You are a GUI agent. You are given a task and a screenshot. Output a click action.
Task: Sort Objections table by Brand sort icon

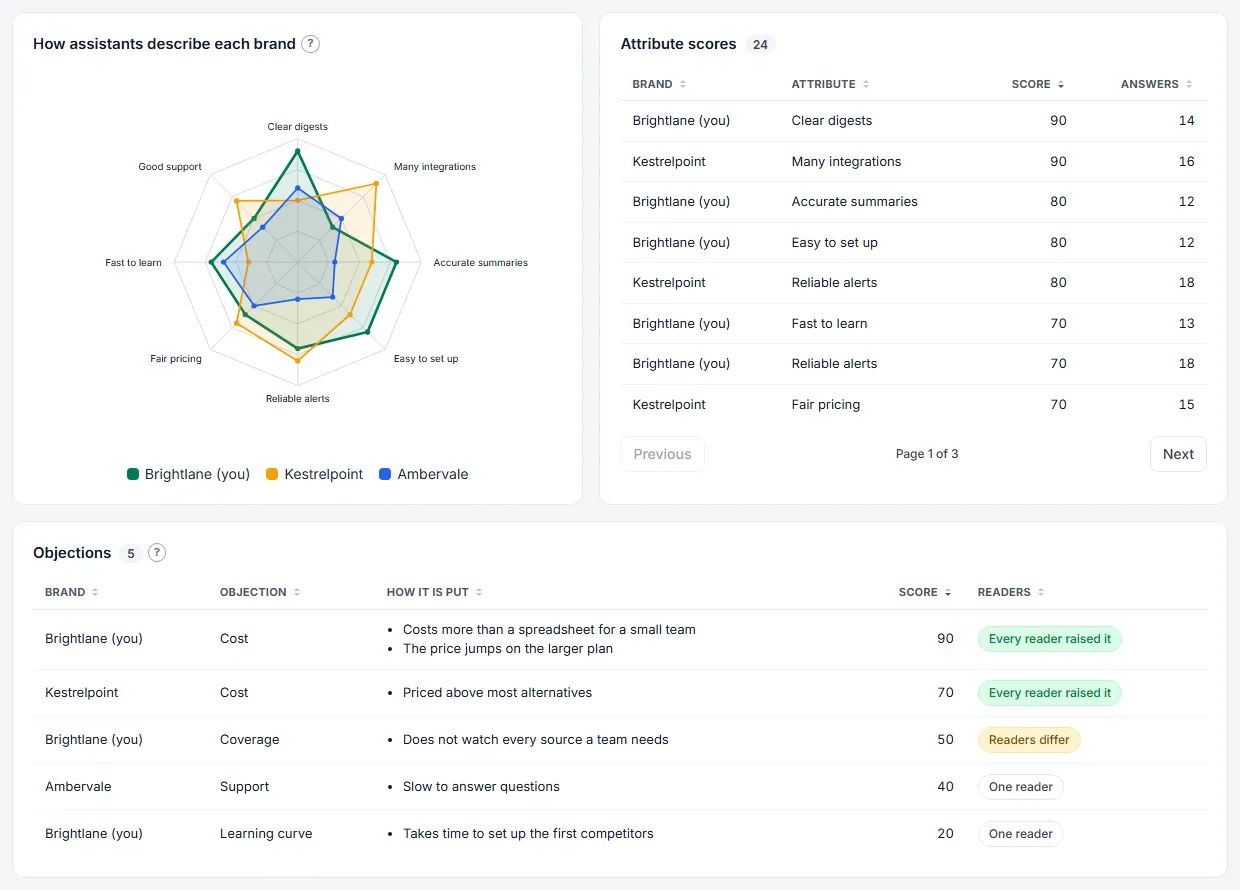click(x=95, y=593)
